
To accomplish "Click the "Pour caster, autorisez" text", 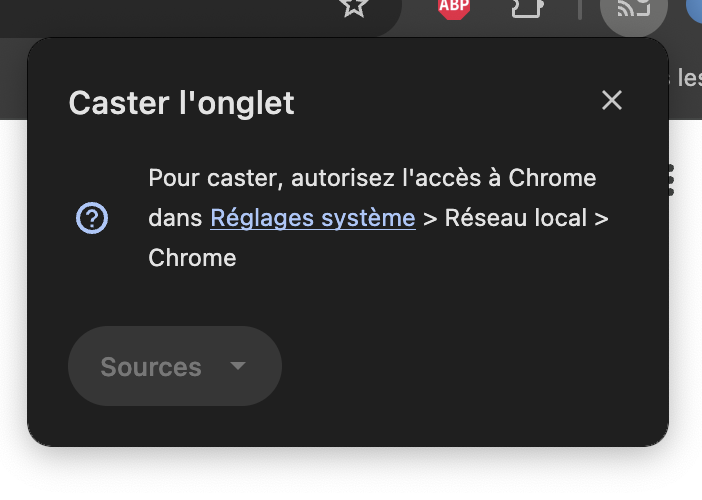I will 261,178.
